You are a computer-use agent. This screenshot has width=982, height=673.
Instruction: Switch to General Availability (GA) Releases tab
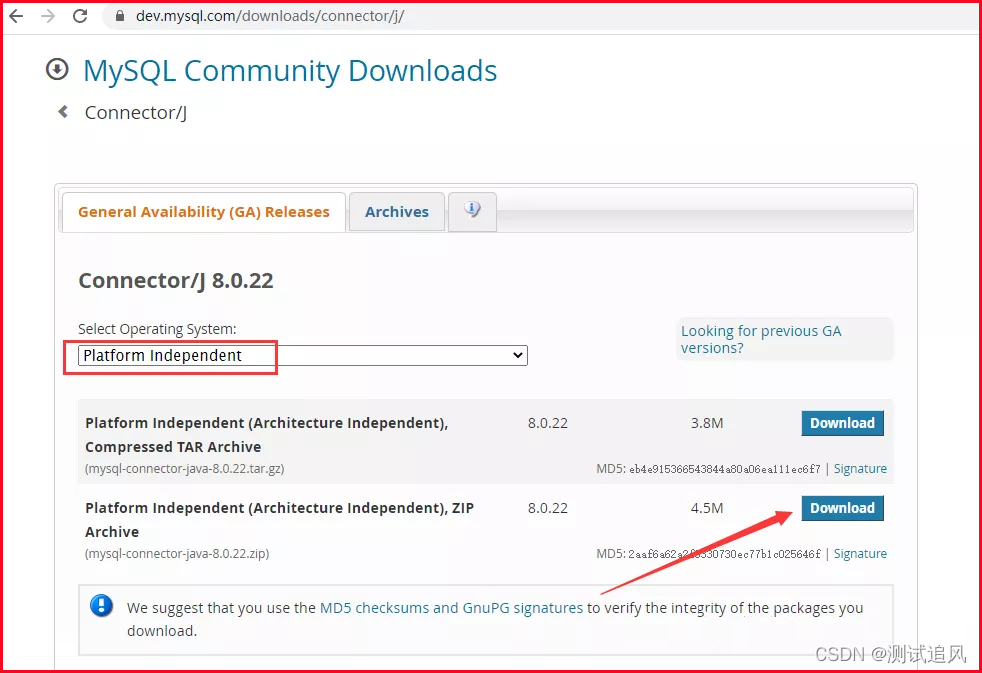[x=204, y=212]
